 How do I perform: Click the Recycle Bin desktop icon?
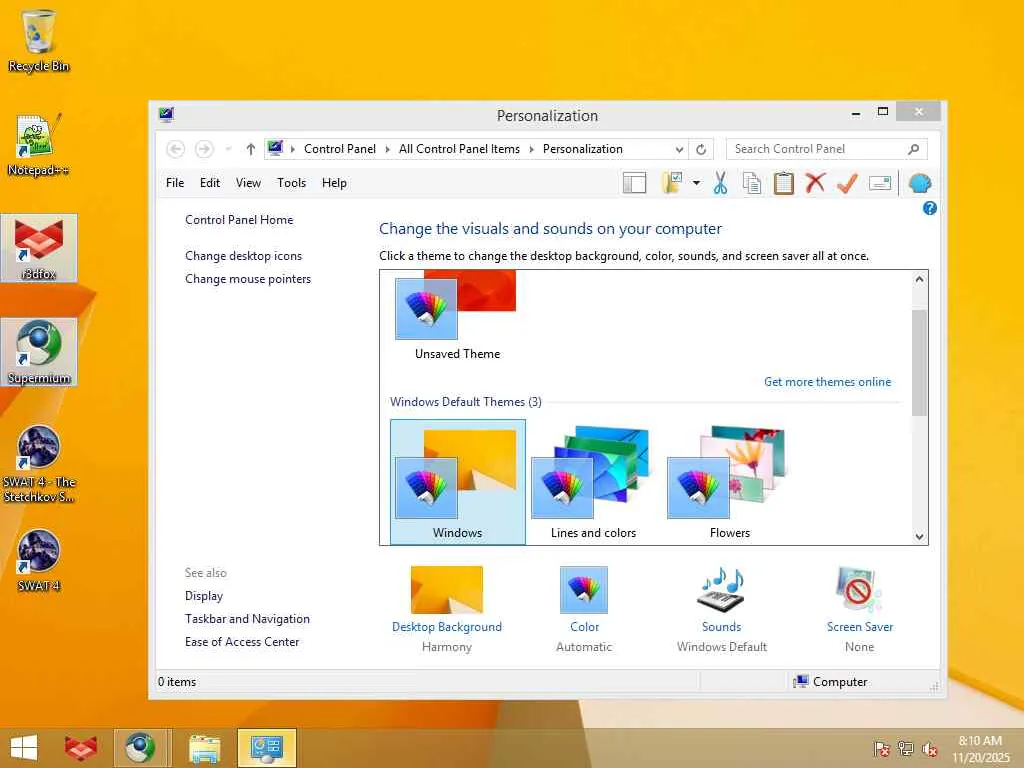[39, 40]
